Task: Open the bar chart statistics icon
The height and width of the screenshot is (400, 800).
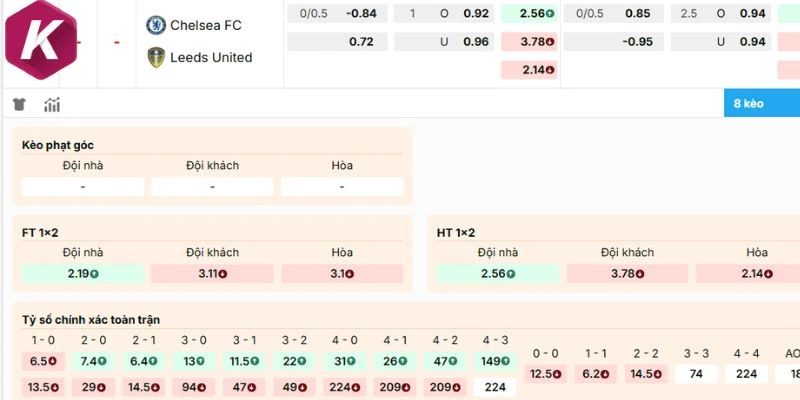Action: coord(52,105)
